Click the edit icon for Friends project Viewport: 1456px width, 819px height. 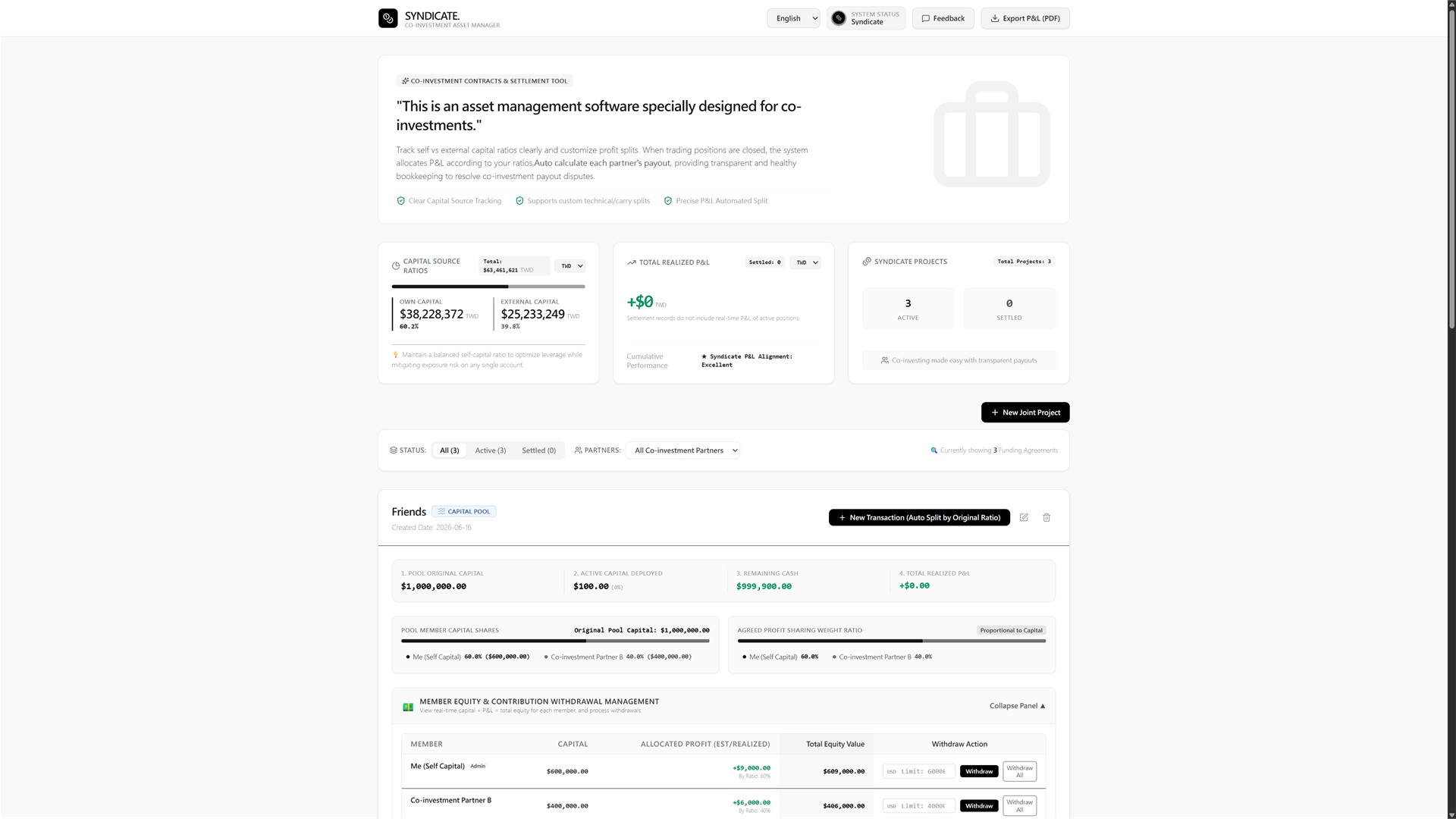(x=1024, y=517)
